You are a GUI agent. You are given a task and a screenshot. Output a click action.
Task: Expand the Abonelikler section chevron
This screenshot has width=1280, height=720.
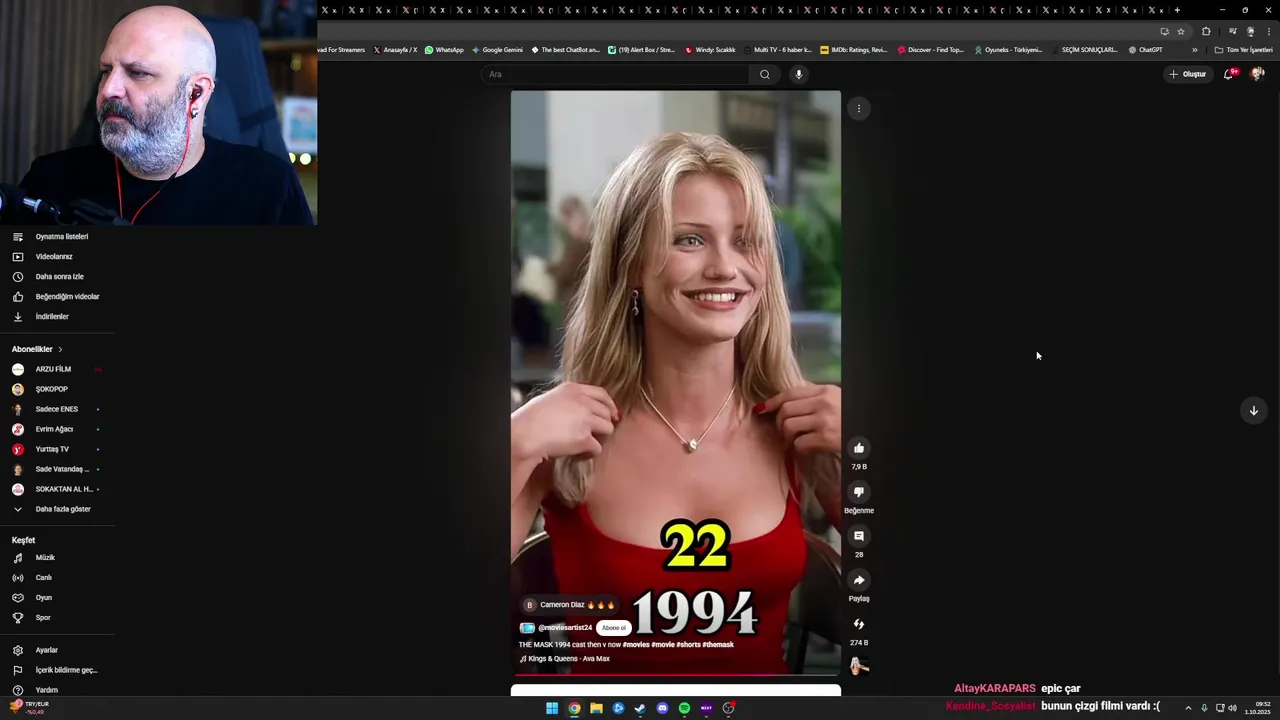(60, 349)
